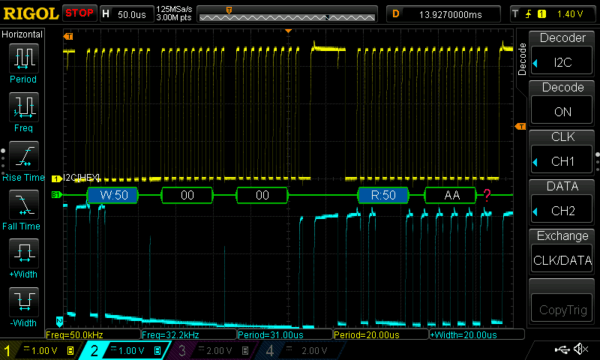Click the channel 1 trigger source badge

pyautogui.click(x=542, y=14)
